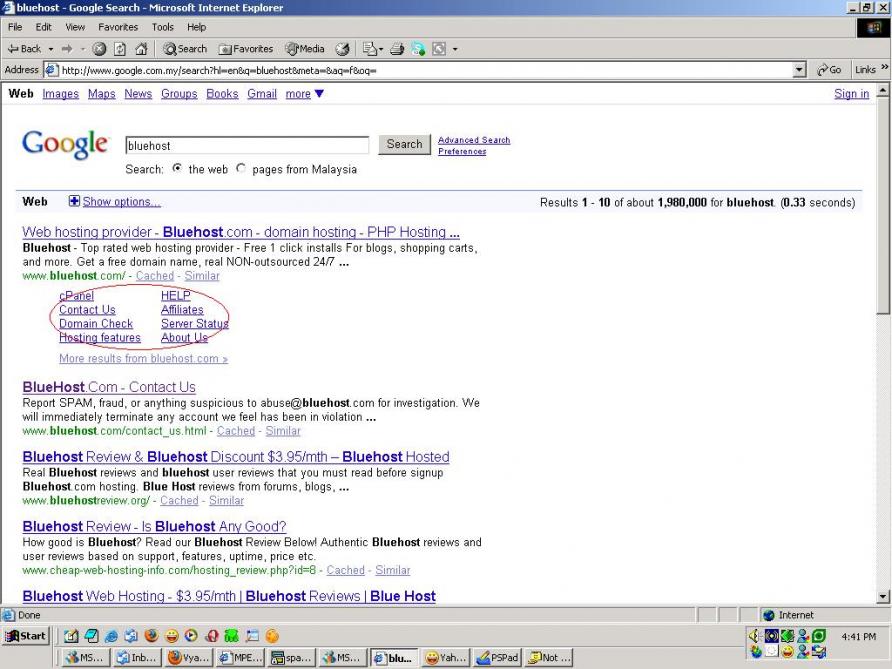This screenshot has width=892, height=669.
Task: Open the Tools menu
Action: point(163,27)
